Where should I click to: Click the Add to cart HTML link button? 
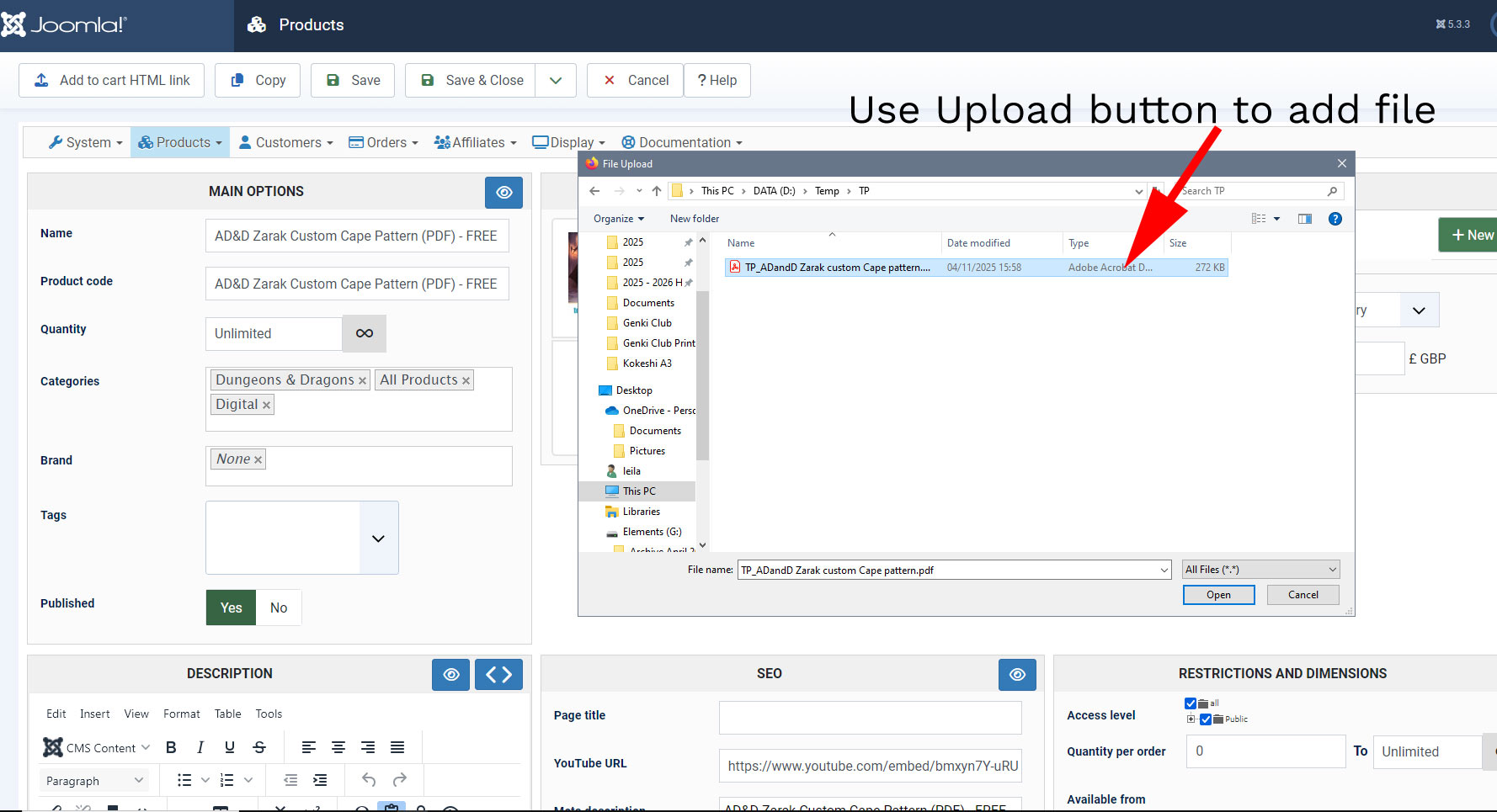coord(112,81)
